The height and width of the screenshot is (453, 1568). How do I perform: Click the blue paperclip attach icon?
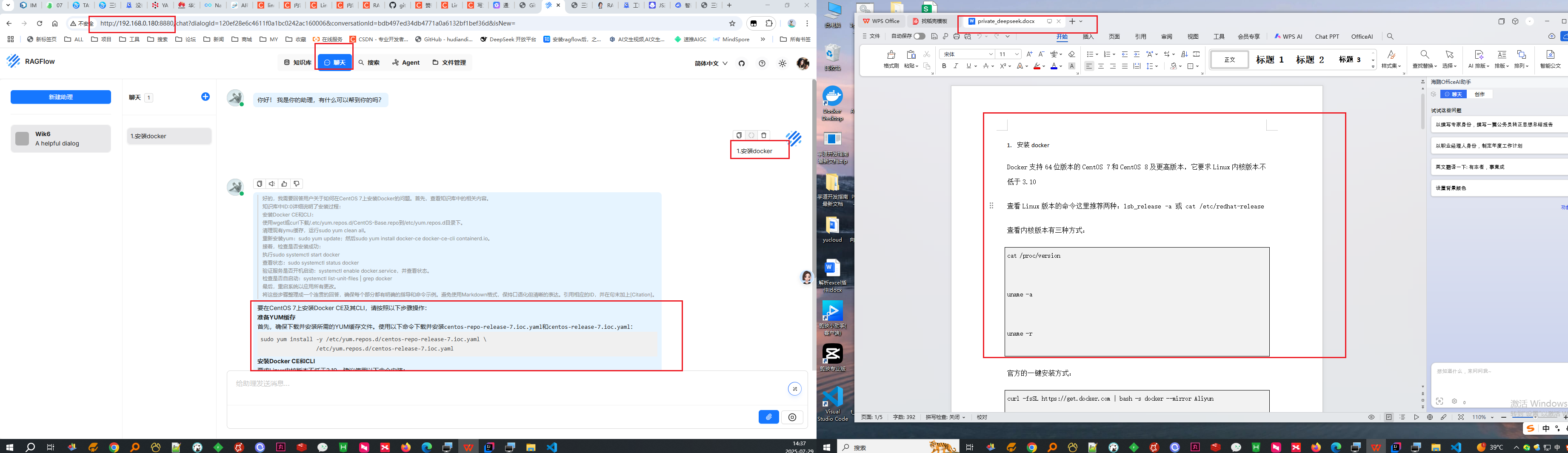pyautogui.click(x=769, y=417)
